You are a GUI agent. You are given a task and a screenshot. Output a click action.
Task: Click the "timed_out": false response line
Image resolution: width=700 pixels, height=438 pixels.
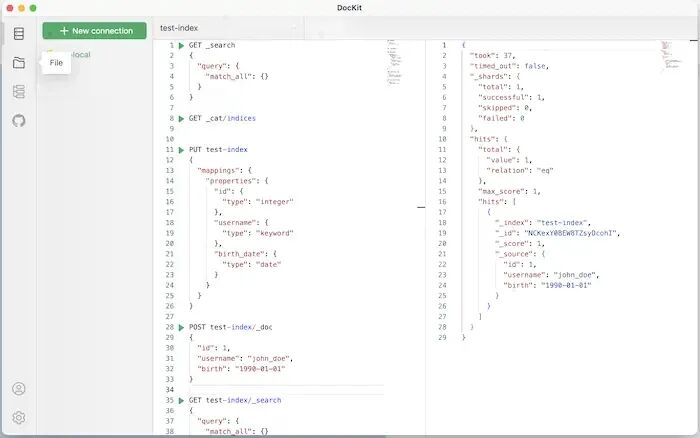[x=509, y=66]
